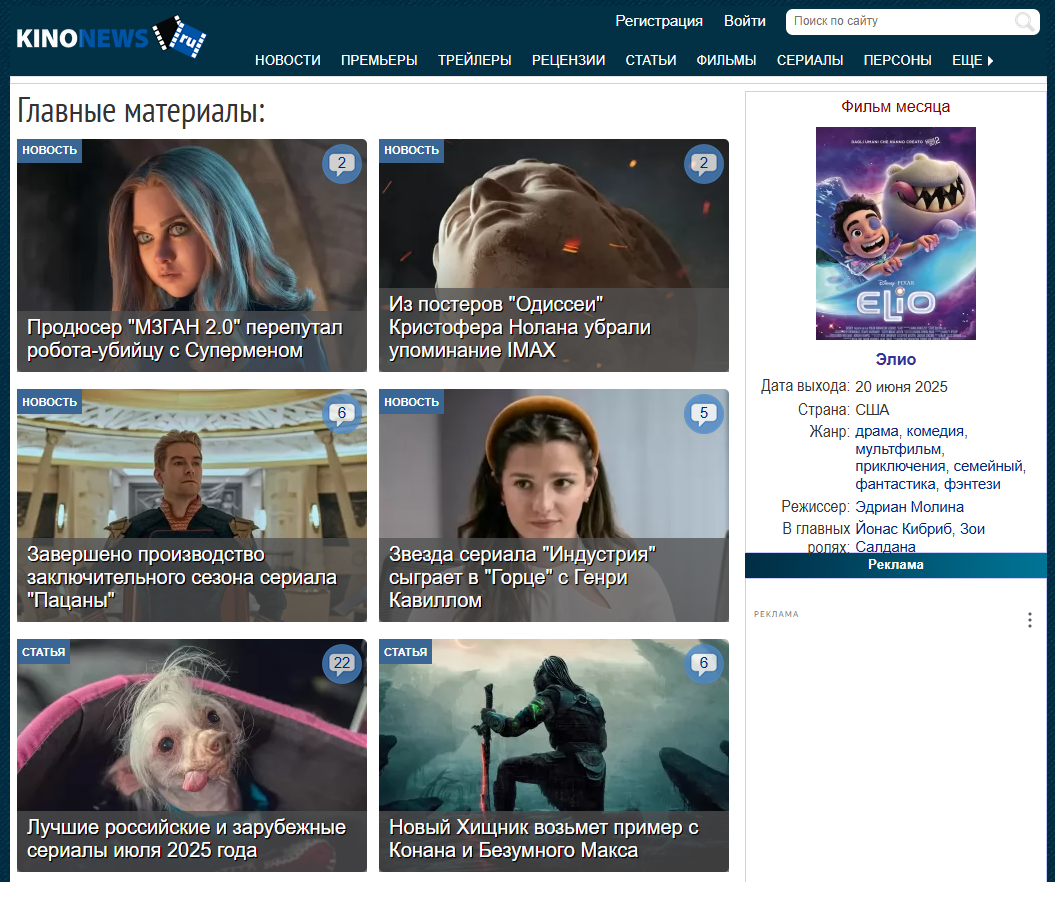Screen dimensions: 1055x897
Task: Open the Элио film title link
Action: [896, 359]
